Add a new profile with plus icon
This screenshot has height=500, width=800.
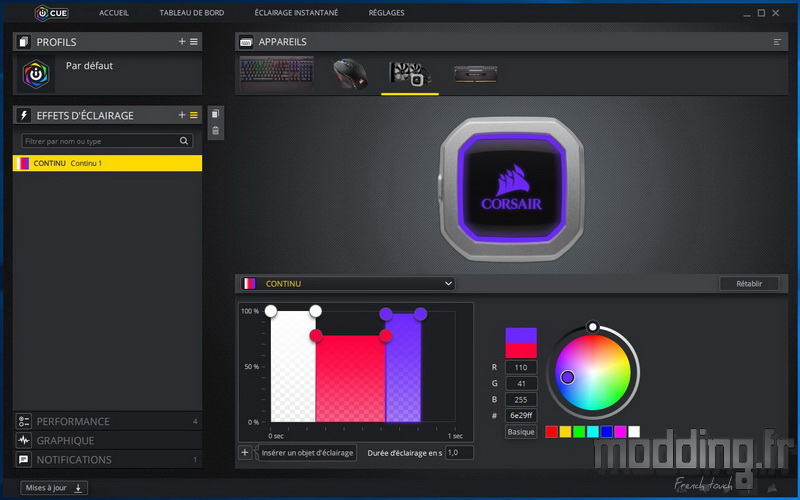point(182,41)
